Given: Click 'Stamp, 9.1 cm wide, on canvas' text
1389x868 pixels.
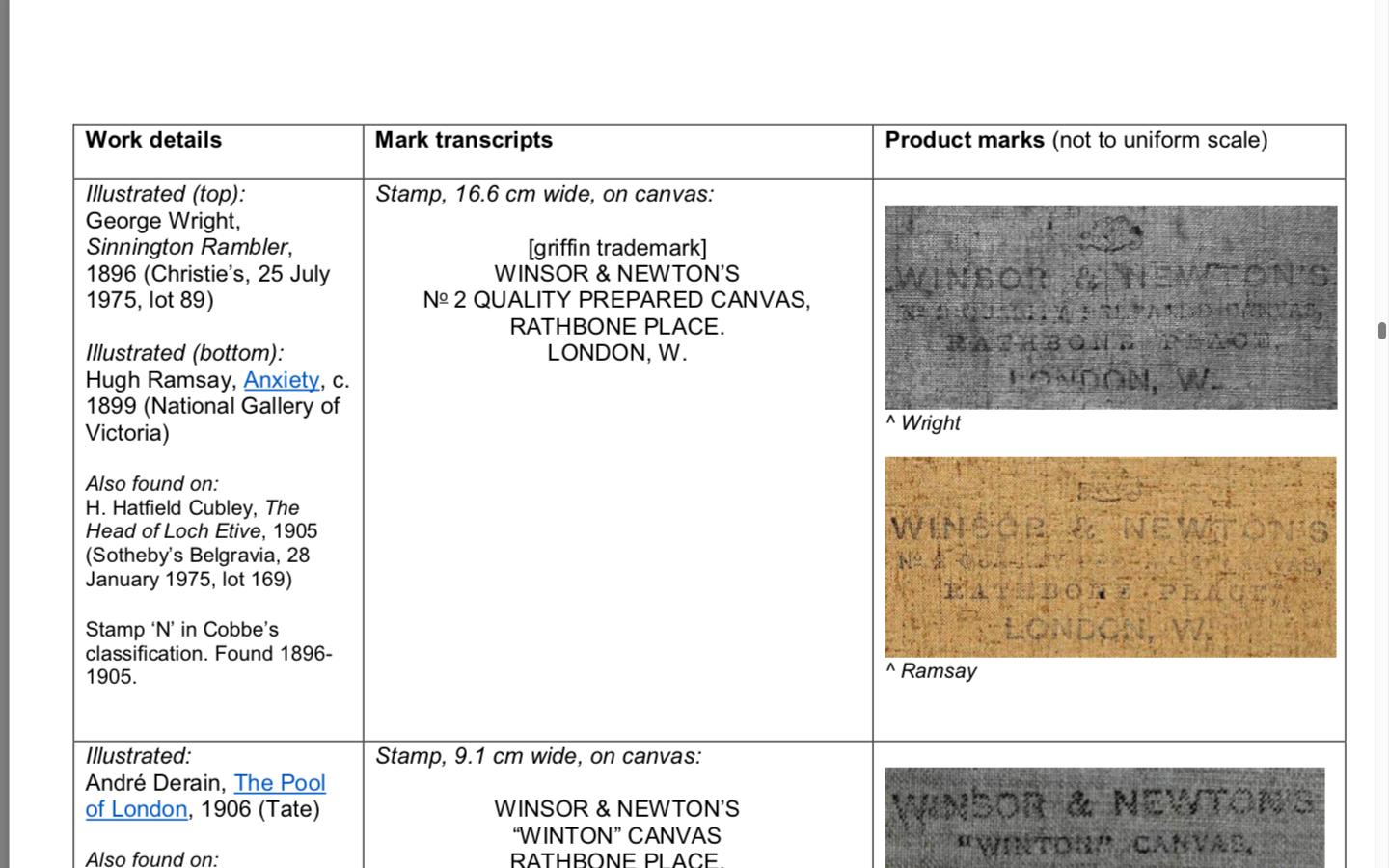Looking at the screenshot, I should 537,756.
